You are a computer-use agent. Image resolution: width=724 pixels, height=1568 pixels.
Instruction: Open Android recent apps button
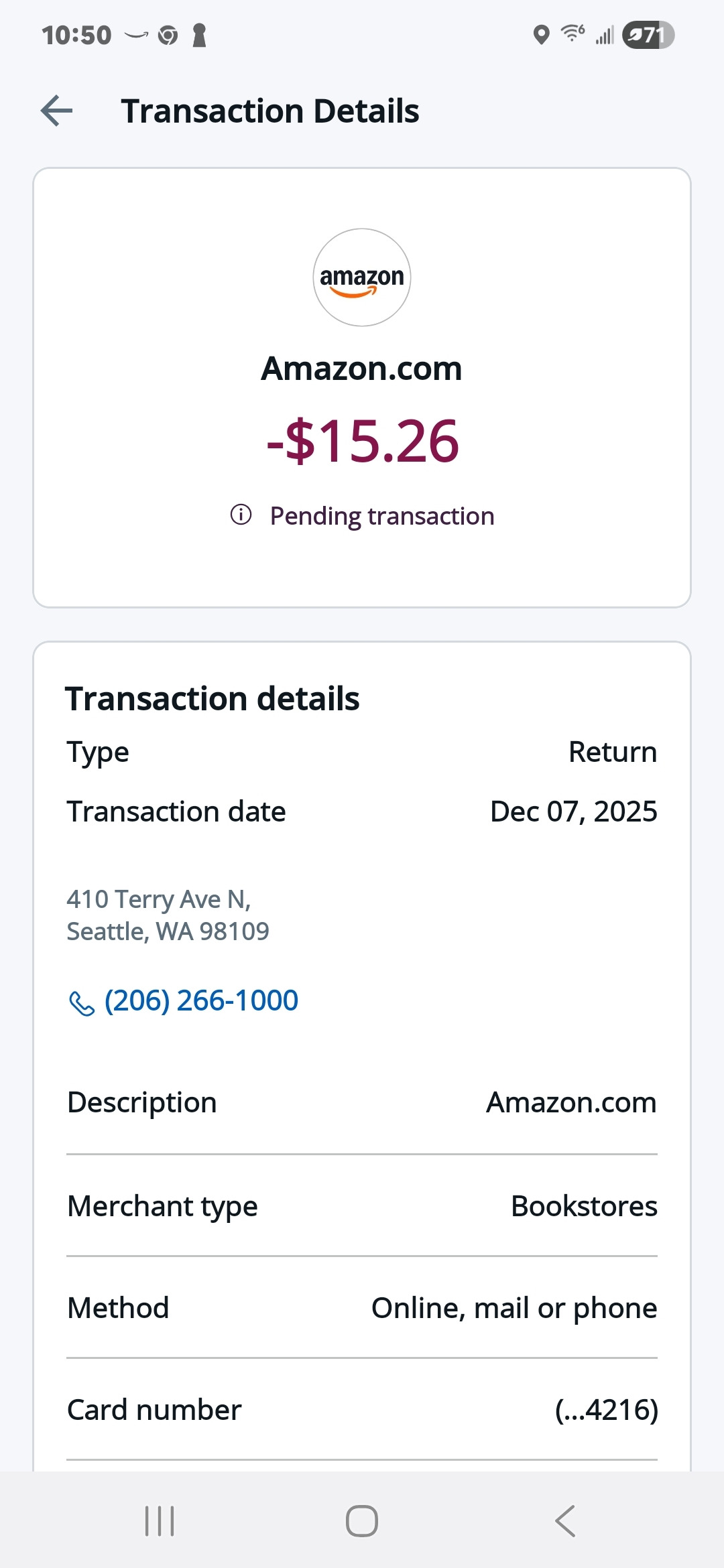[160, 1521]
